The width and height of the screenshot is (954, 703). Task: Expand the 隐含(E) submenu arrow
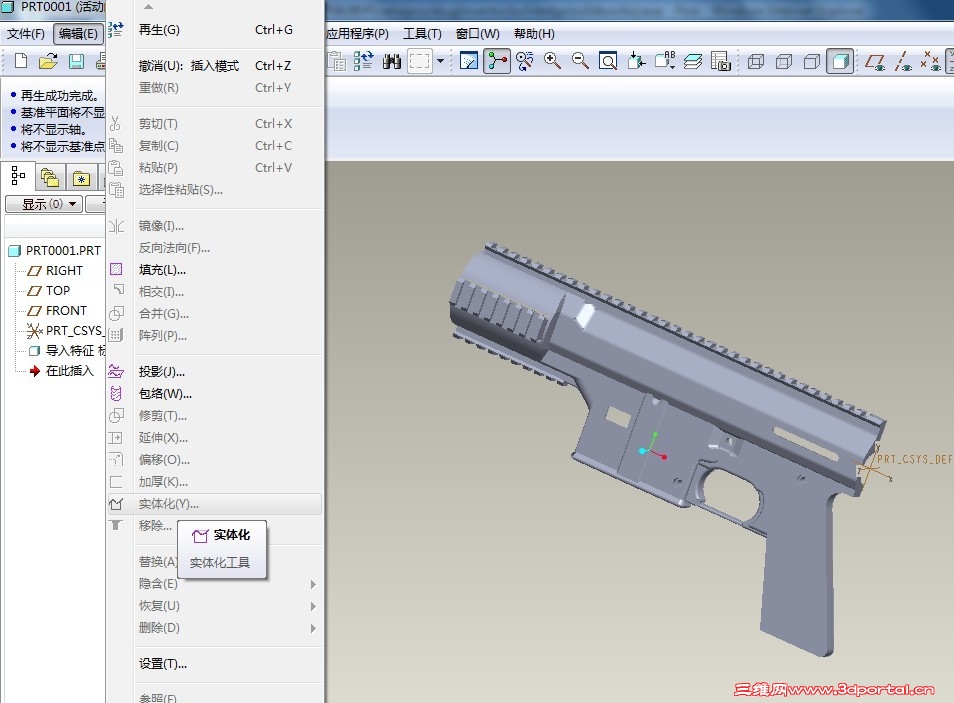pyautogui.click(x=313, y=584)
